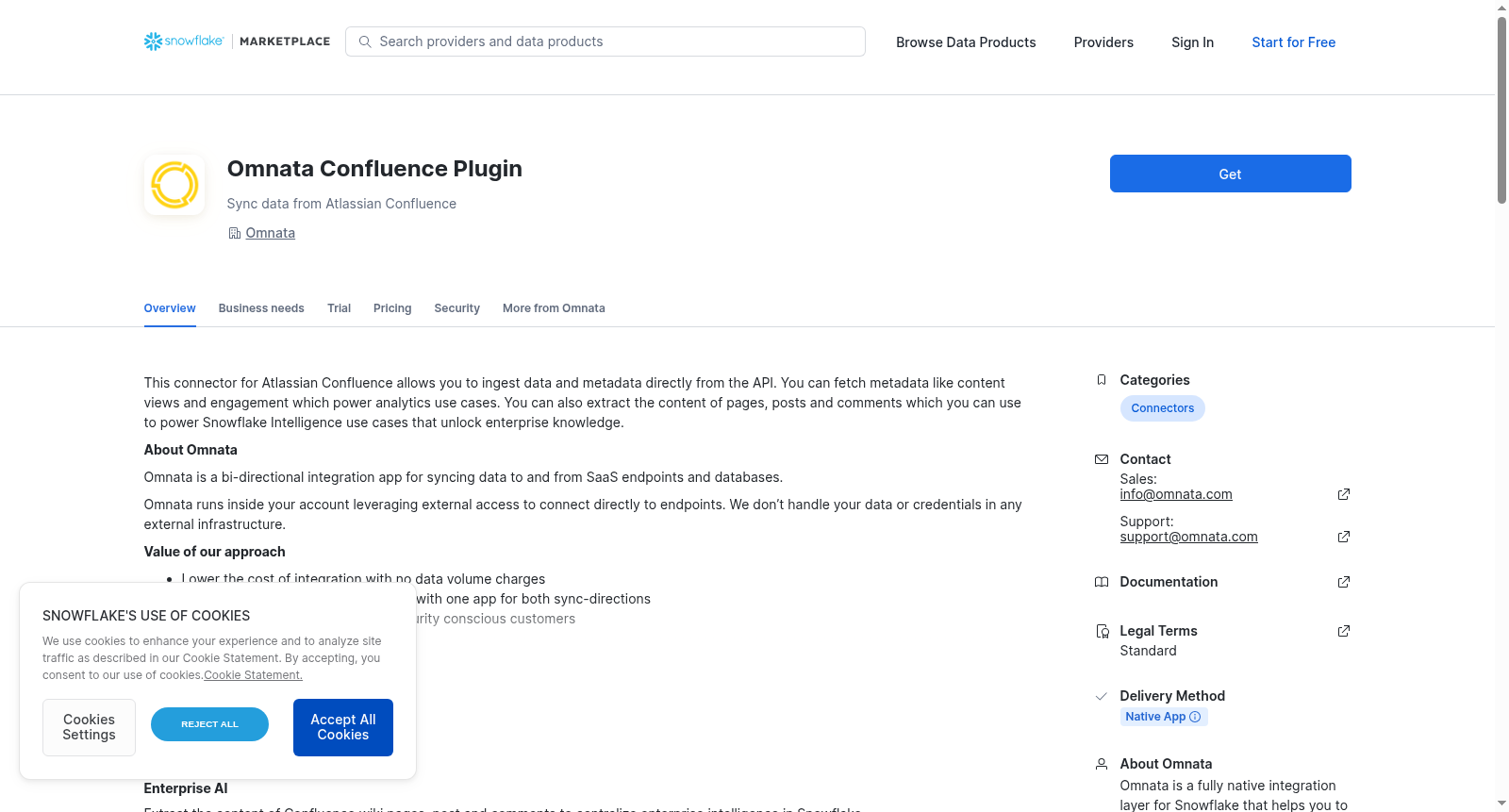The height and width of the screenshot is (812, 1509).
Task: Select the Connectors category tag
Action: pyautogui.click(x=1162, y=408)
